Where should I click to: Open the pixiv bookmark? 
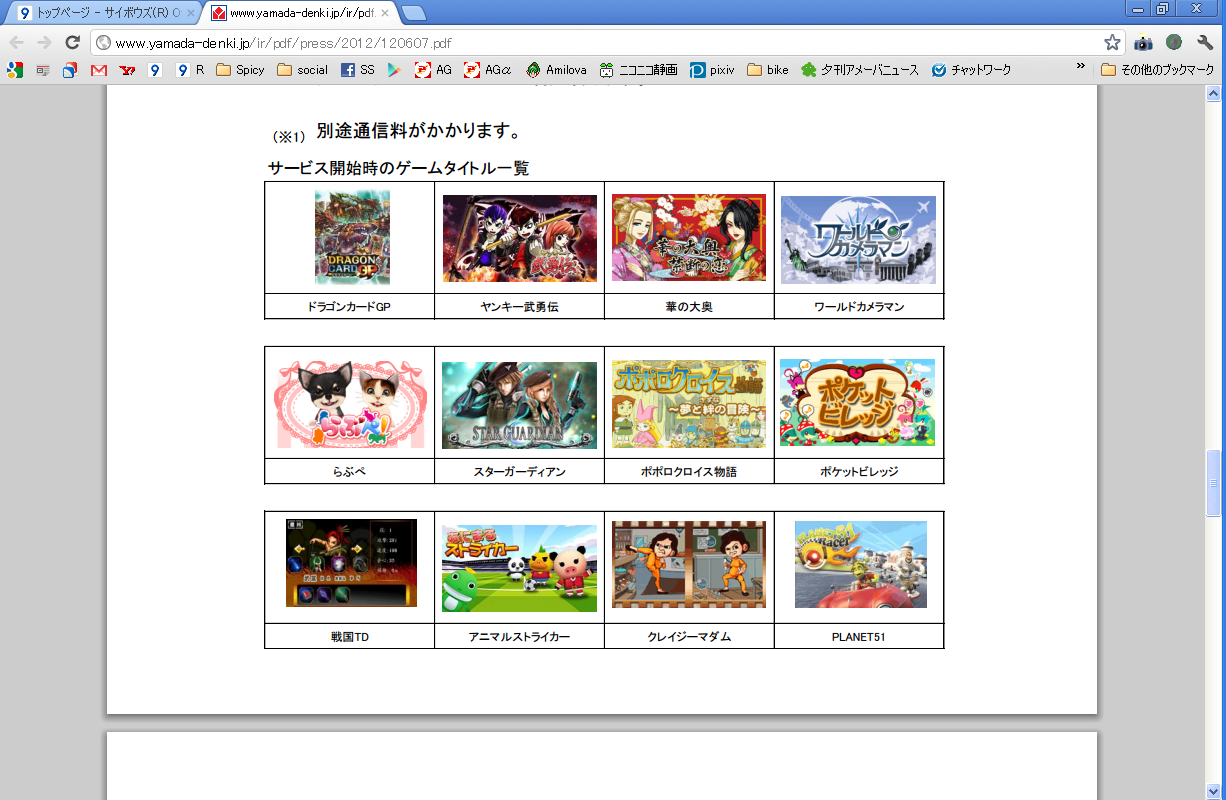(713, 70)
